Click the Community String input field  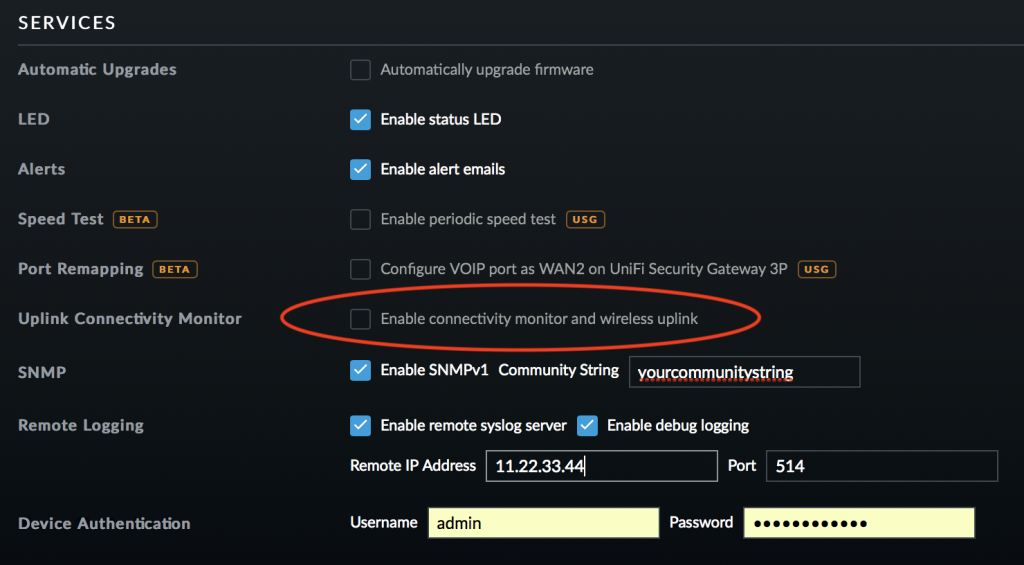[744, 372]
